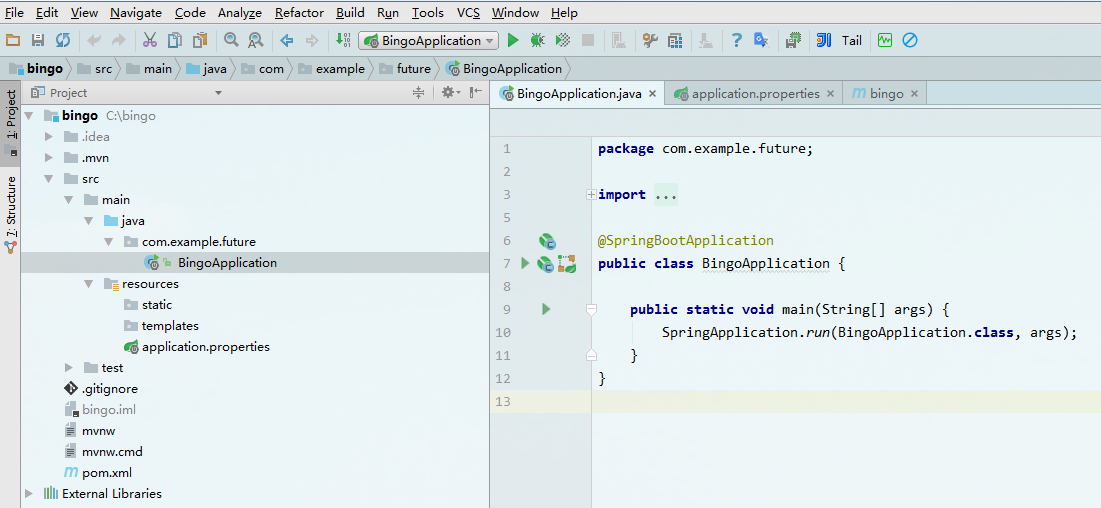Collapse the java folder
This screenshot has width=1101, height=508.
tap(88, 221)
